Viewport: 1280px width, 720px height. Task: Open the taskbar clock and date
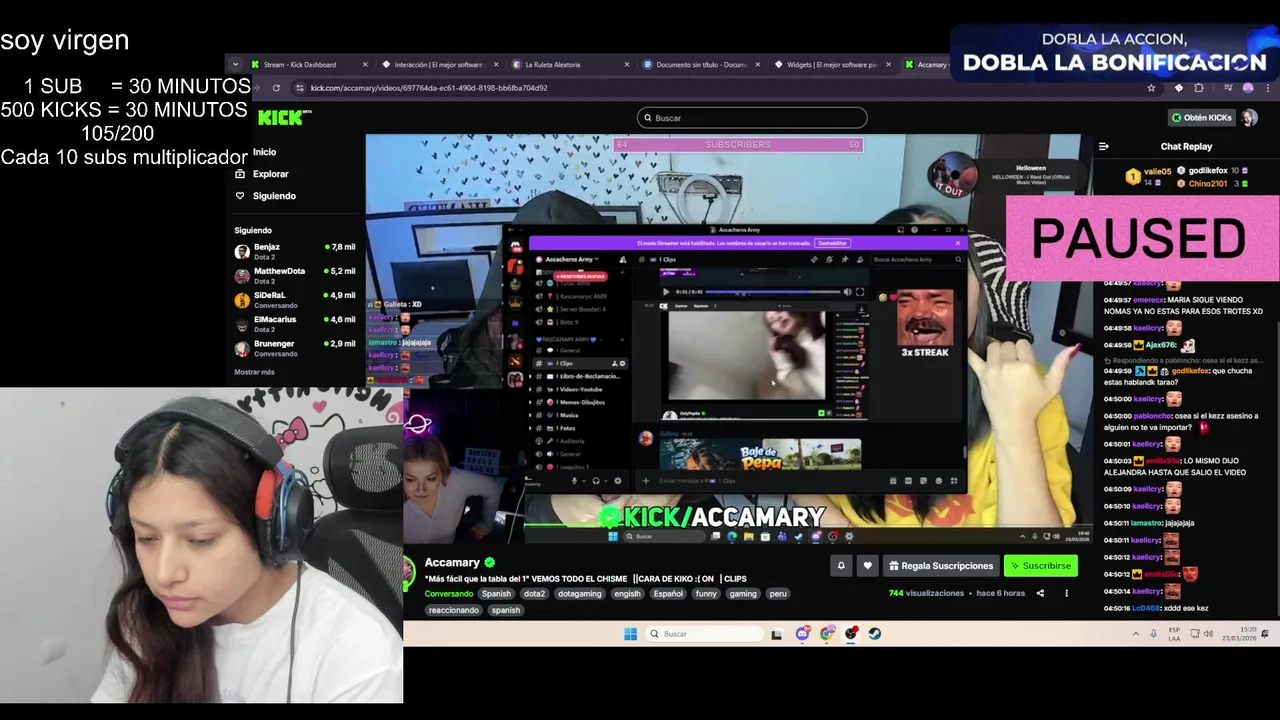1241,634
